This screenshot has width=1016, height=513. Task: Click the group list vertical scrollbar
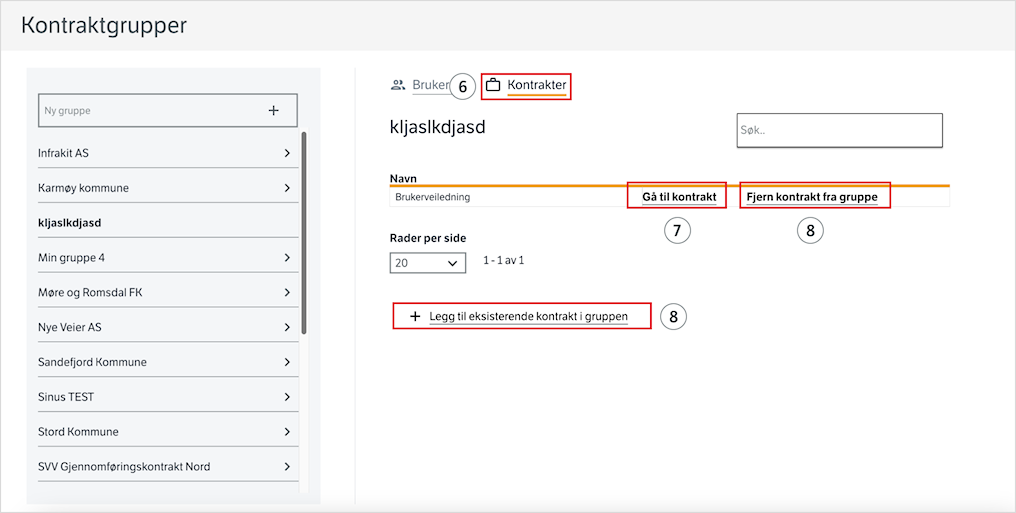pos(304,233)
